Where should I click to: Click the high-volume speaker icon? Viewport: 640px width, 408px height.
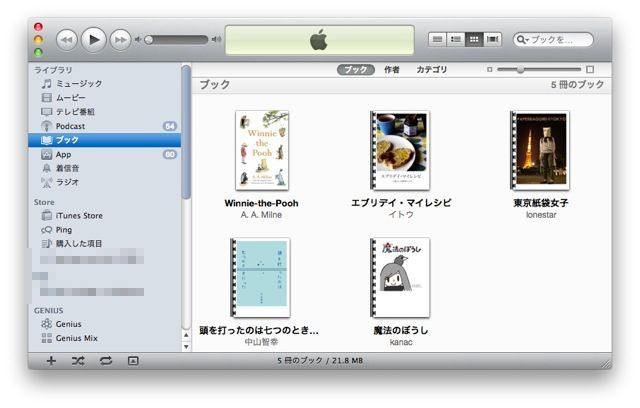pyautogui.click(x=216, y=40)
